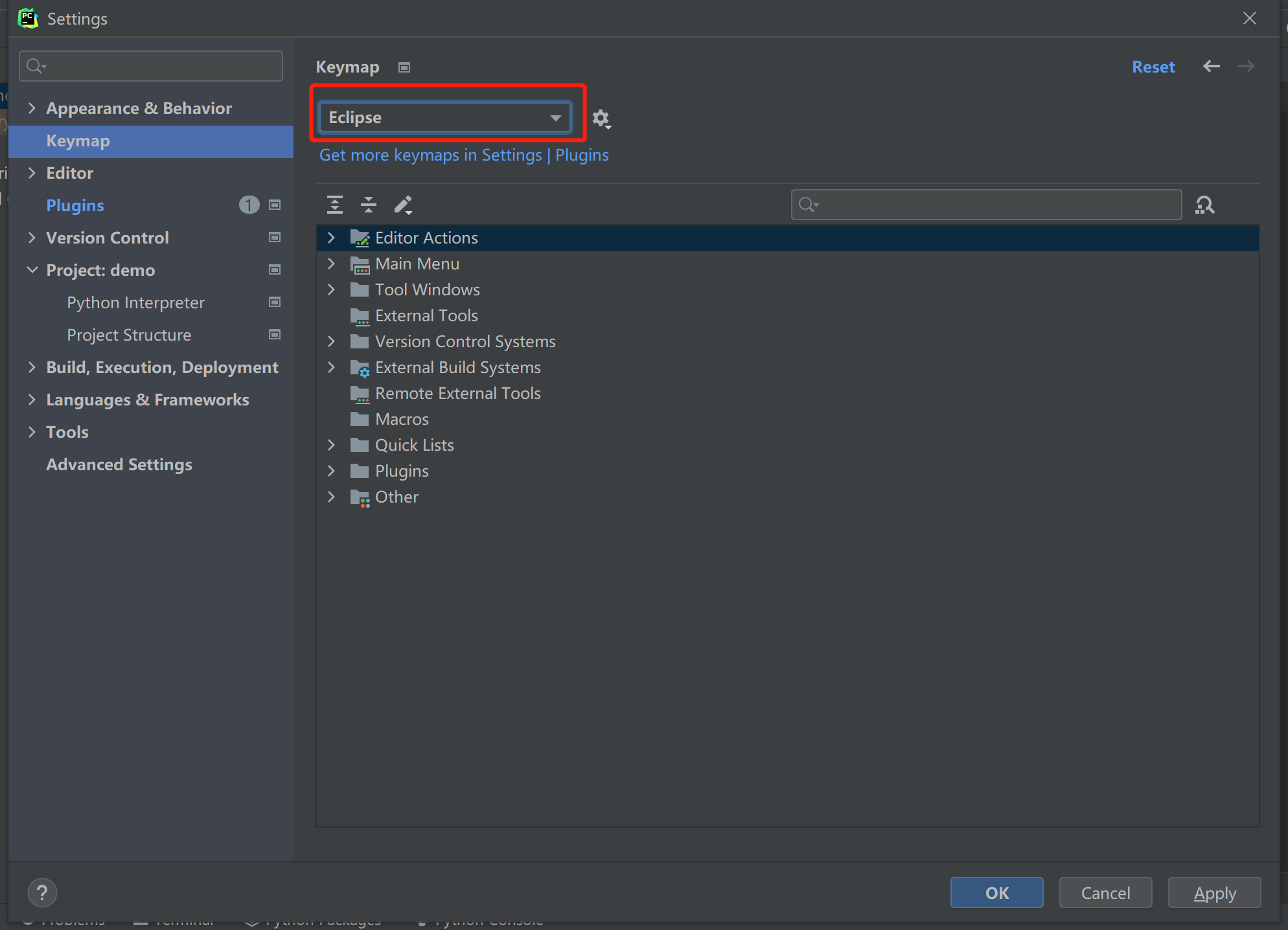Click the Cancel button

click(x=1106, y=892)
